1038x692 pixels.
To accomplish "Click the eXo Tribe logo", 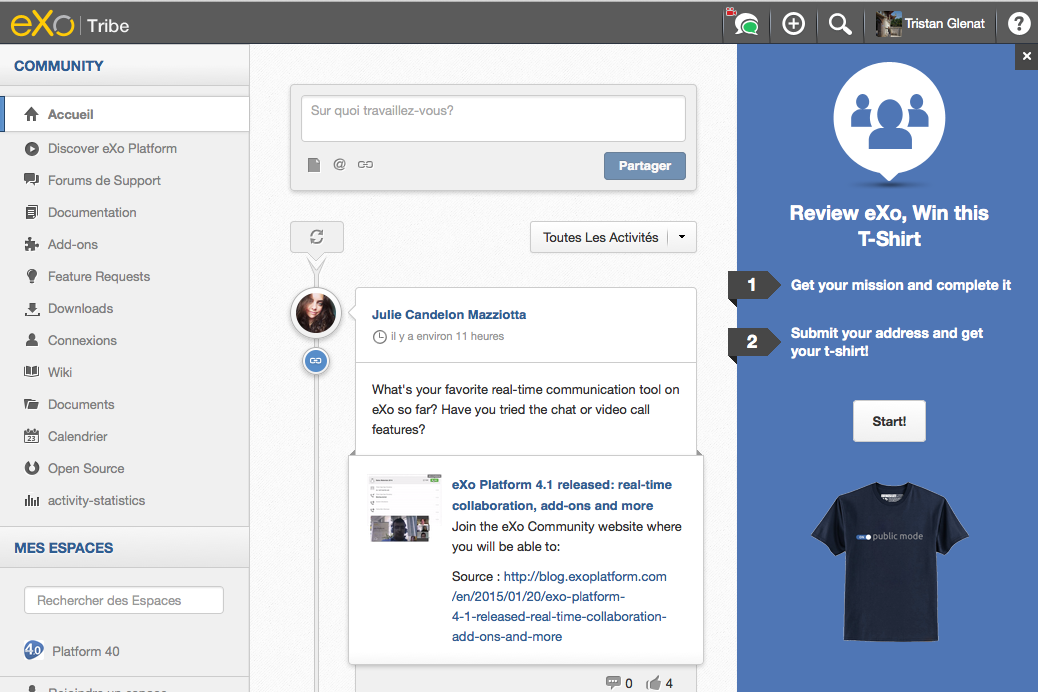I will pos(70,25).
